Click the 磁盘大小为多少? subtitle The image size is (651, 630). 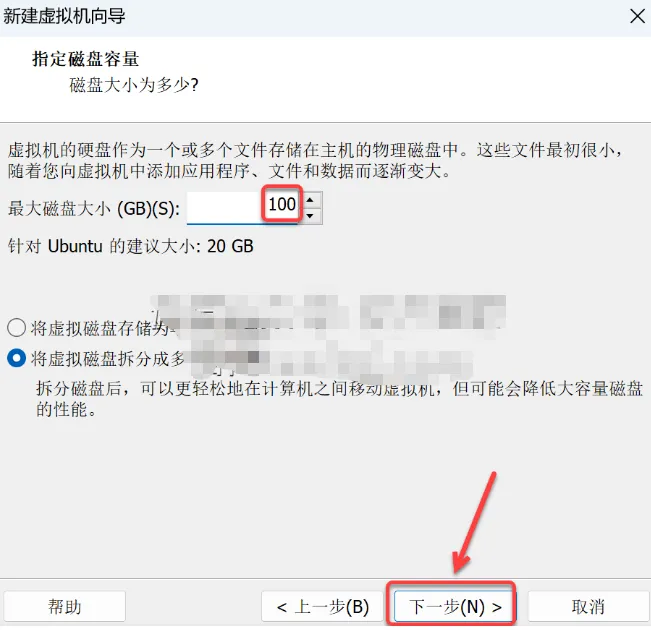coord(134,85)
